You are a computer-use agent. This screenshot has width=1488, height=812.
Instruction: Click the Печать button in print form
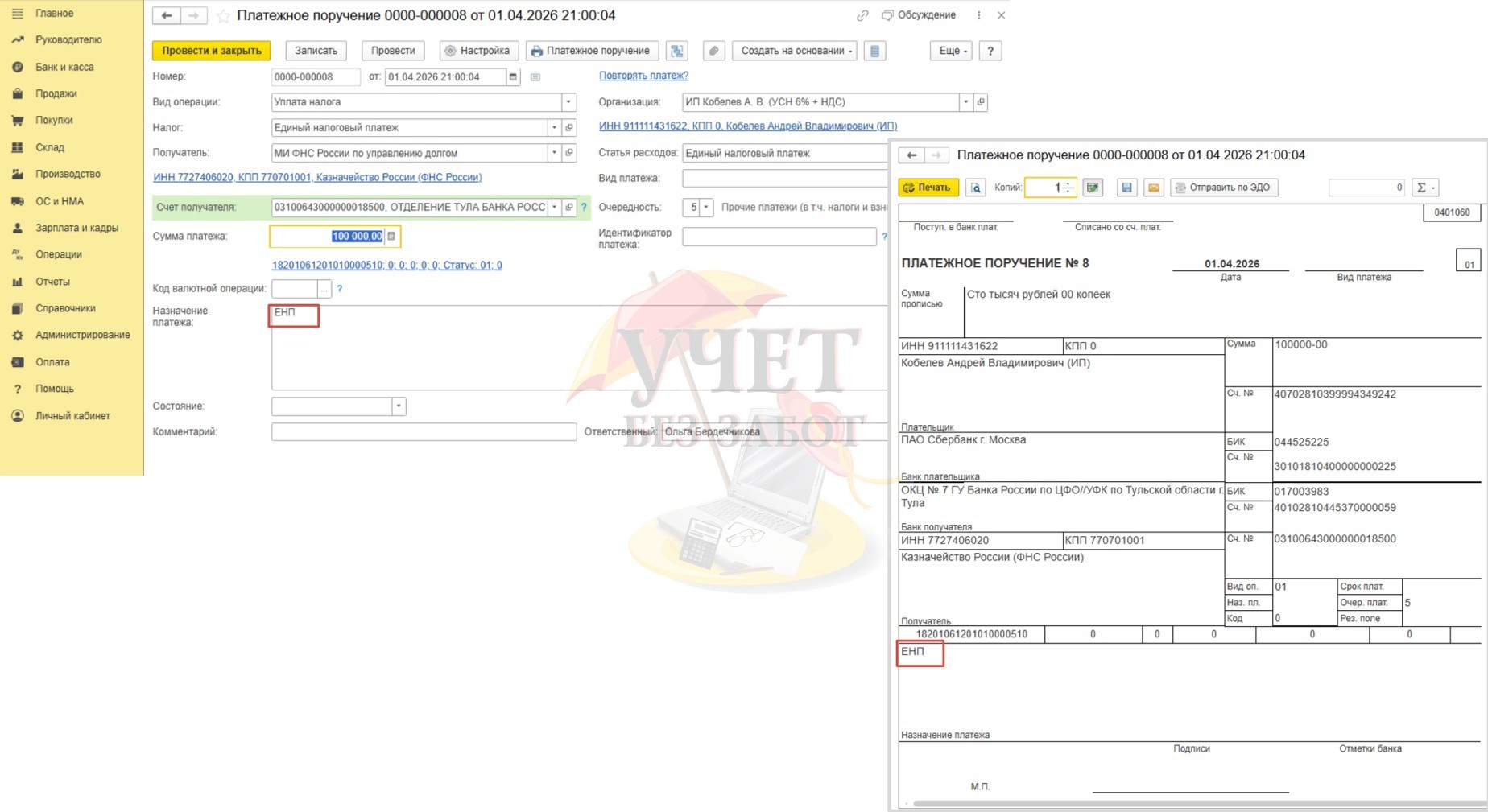point(928,188)
